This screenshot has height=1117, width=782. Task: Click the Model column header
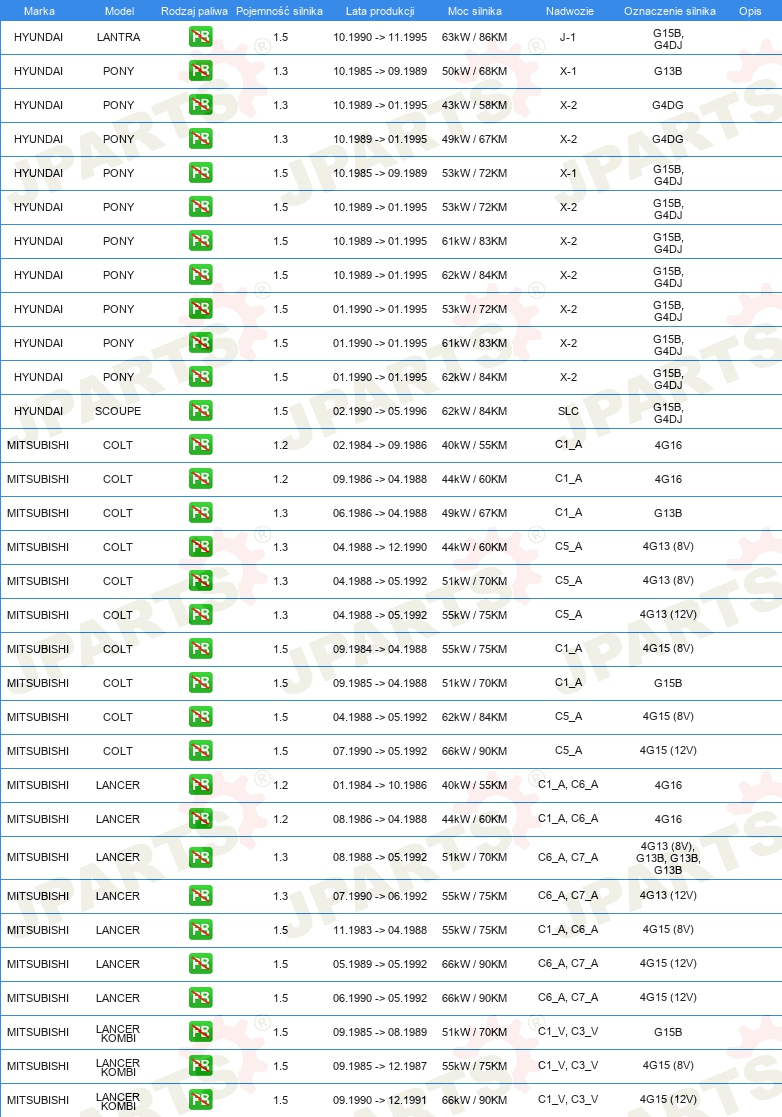119,11
